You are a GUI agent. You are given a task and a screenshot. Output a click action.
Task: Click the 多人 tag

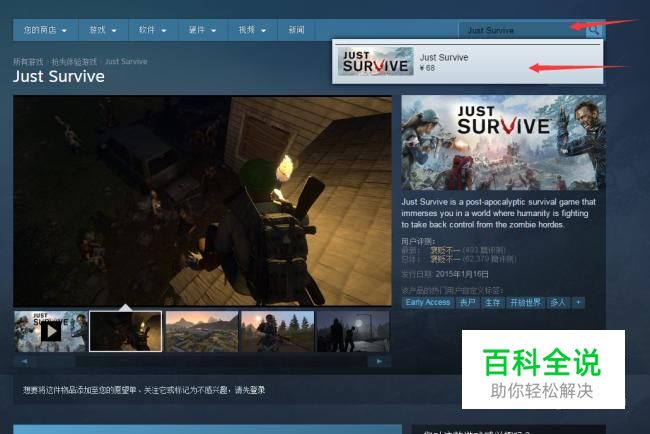point(558,303)
